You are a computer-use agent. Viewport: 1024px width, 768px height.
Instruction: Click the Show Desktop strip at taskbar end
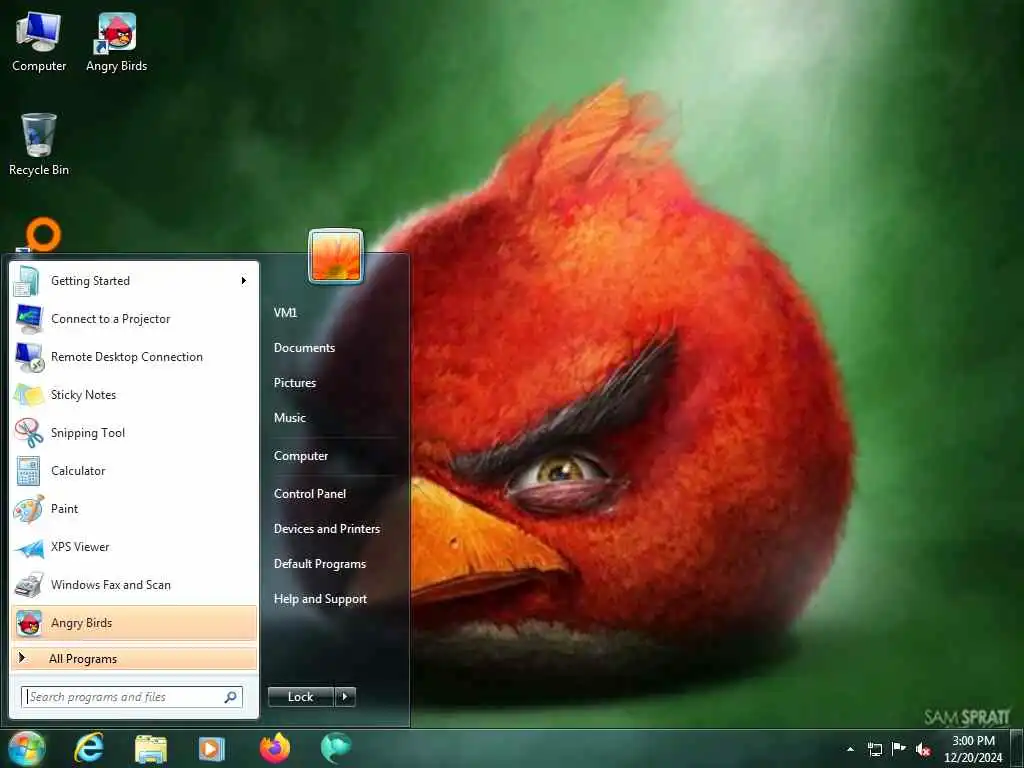[x=1018, y=749]
